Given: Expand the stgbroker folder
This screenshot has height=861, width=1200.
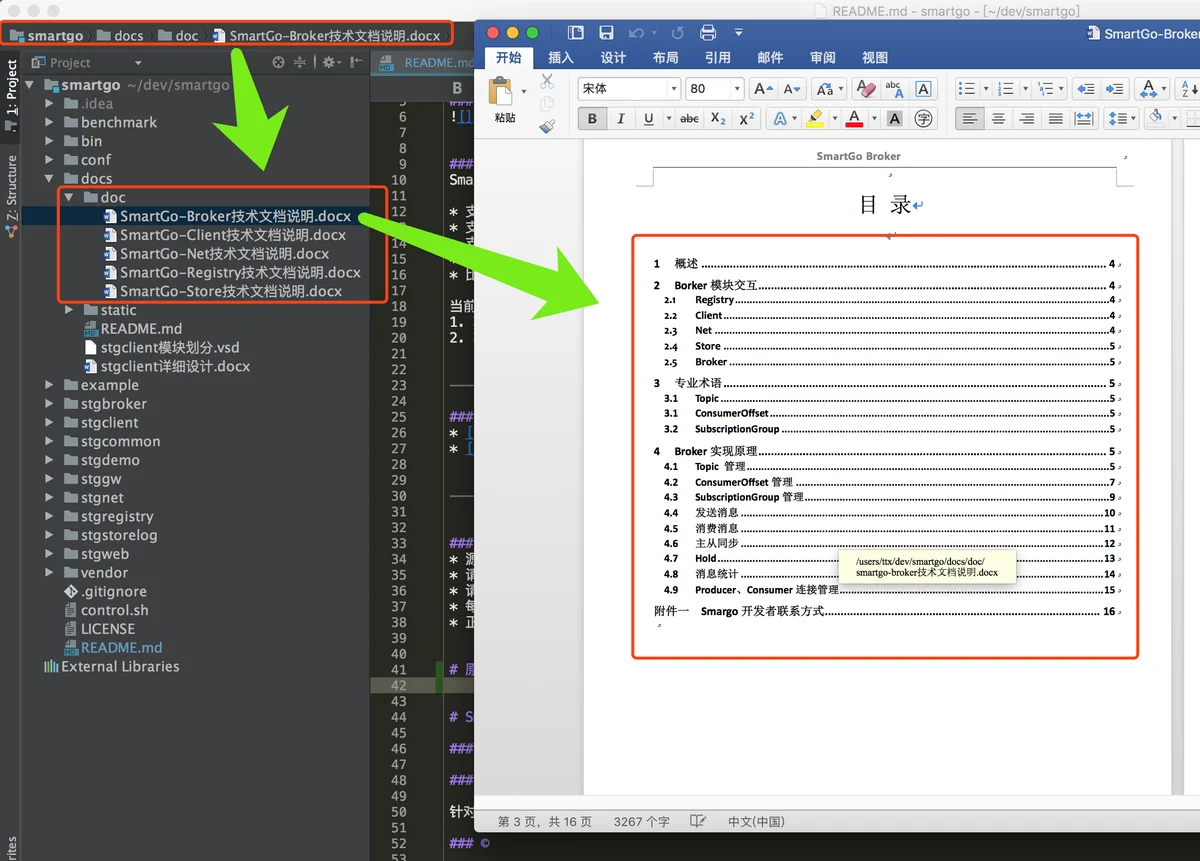Looking at the screenshot, I should [49, 404].
